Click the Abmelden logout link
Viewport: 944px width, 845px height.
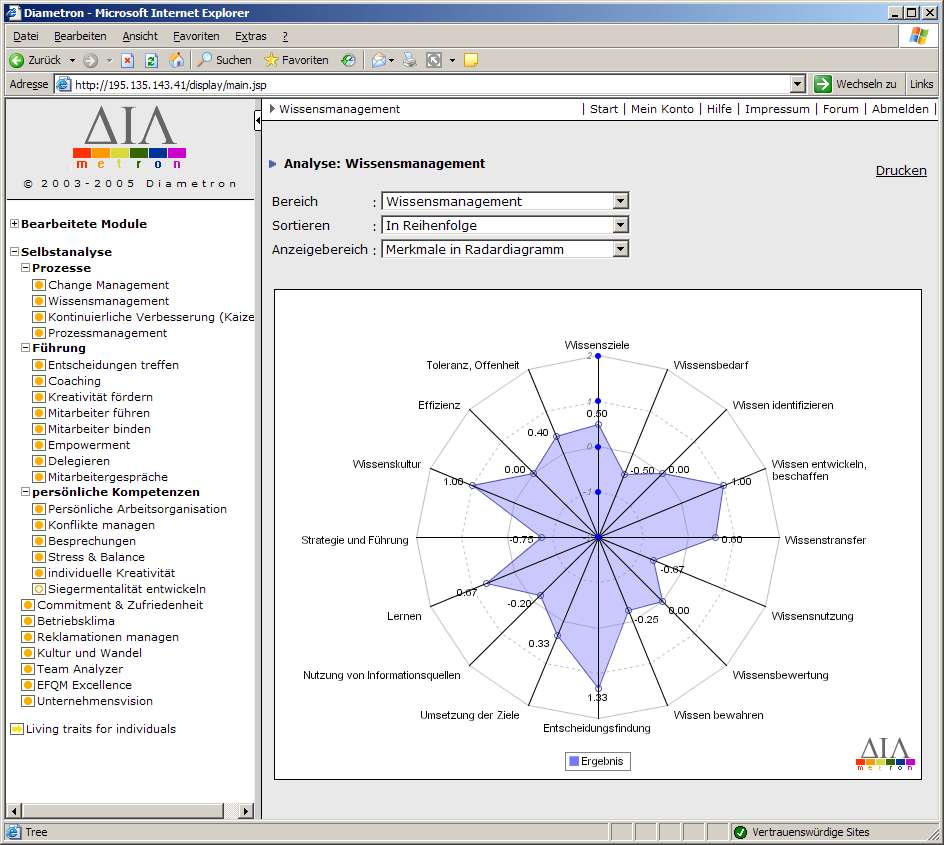[x=900, y=109]
